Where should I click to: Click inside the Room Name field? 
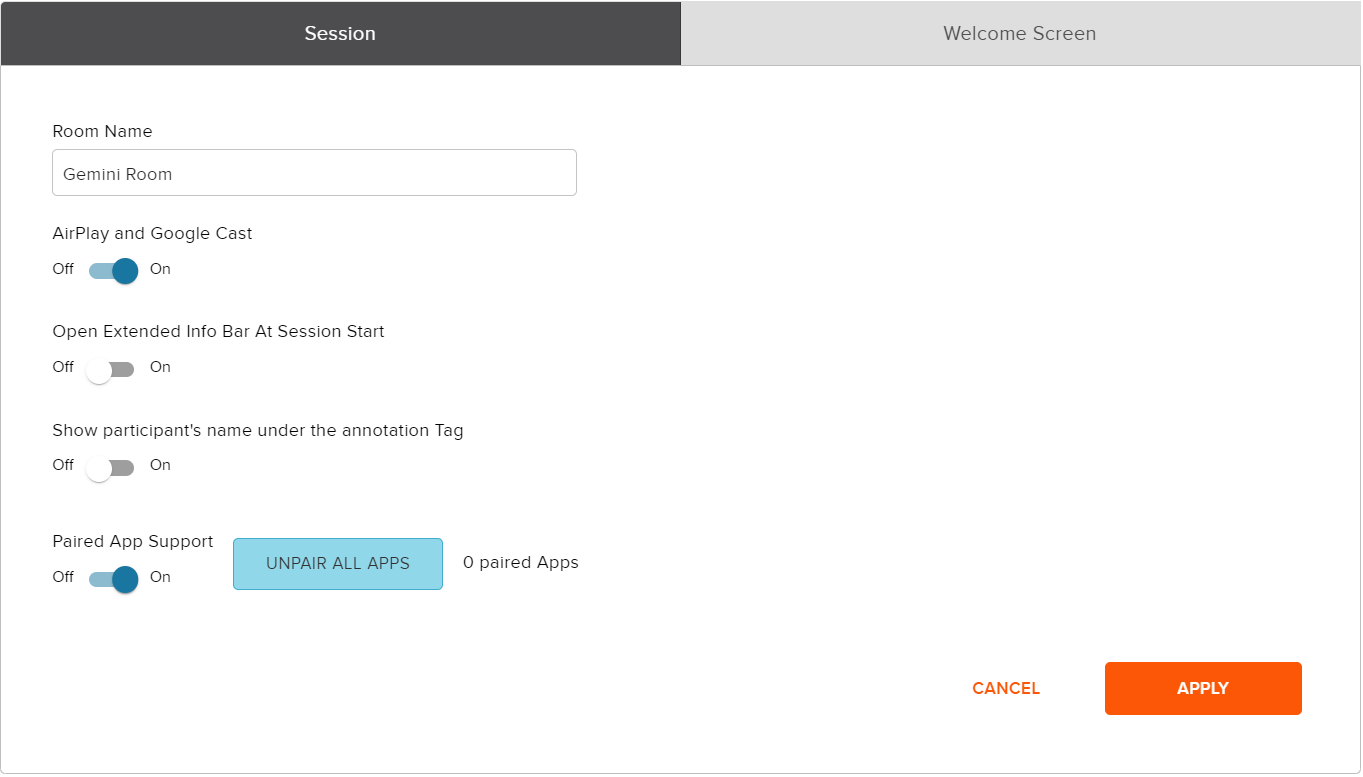[314, 172]
